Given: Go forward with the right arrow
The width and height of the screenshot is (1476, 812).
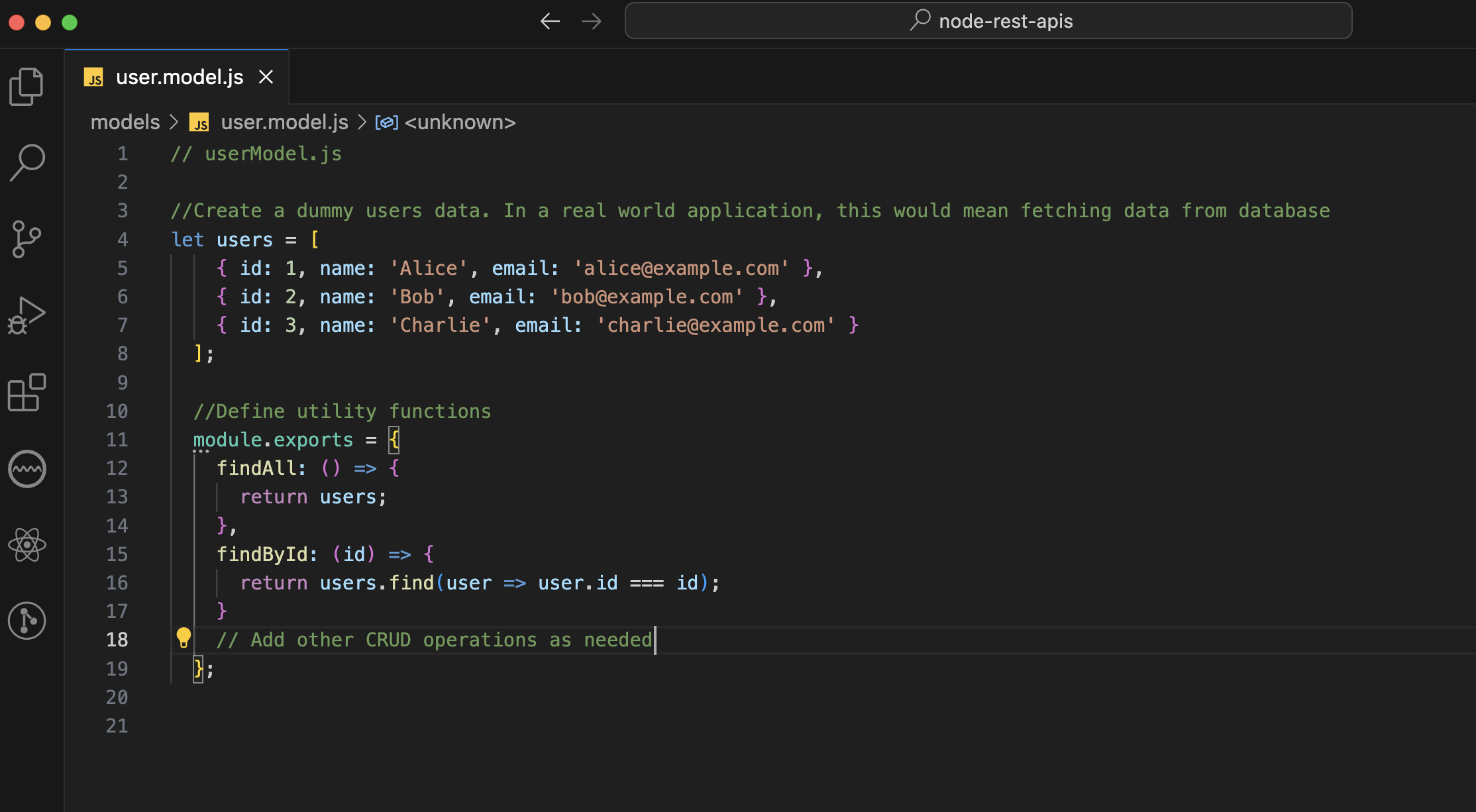Looking at the screenshot, I should [x=591, y=21].
